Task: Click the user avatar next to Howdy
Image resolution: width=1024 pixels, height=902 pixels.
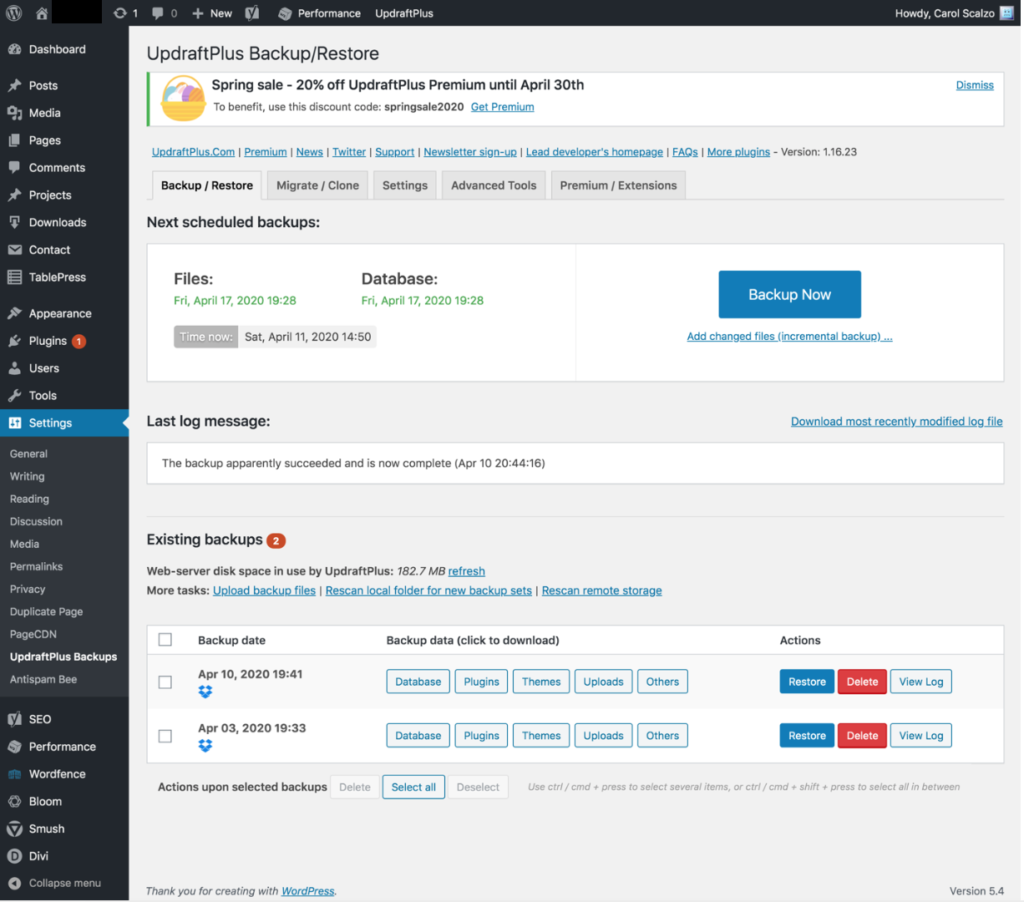Action: [x=1006, y=13]
